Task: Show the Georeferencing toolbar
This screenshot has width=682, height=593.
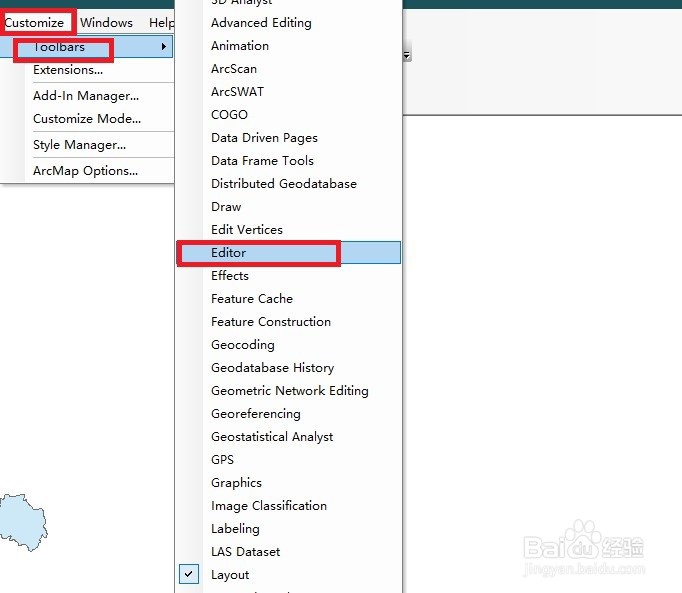Action: tap(256, 414)
